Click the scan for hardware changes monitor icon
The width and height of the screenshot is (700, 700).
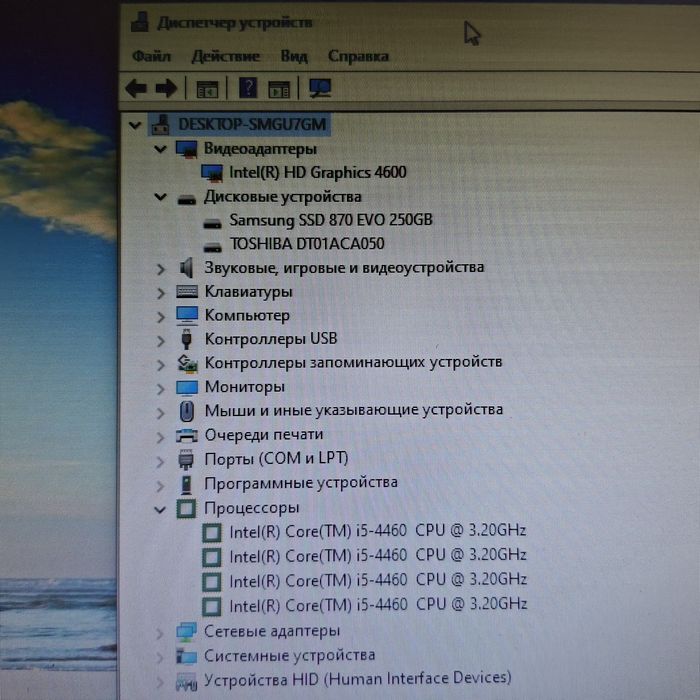click(320, 88)
